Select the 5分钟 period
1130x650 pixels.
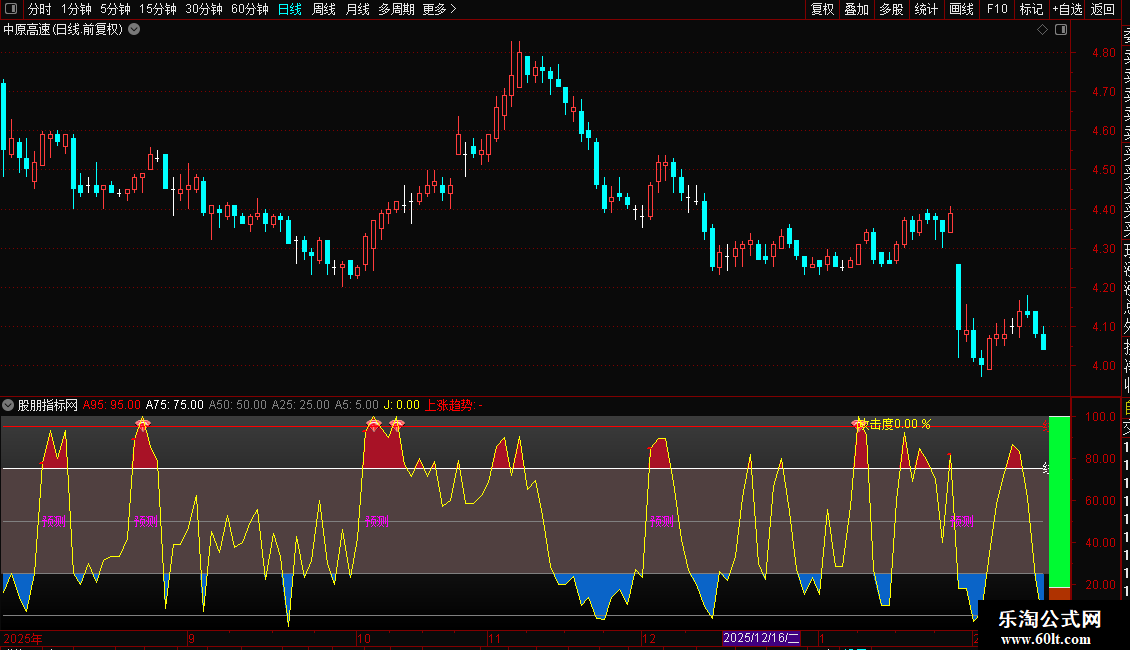(x=115, y=9)
